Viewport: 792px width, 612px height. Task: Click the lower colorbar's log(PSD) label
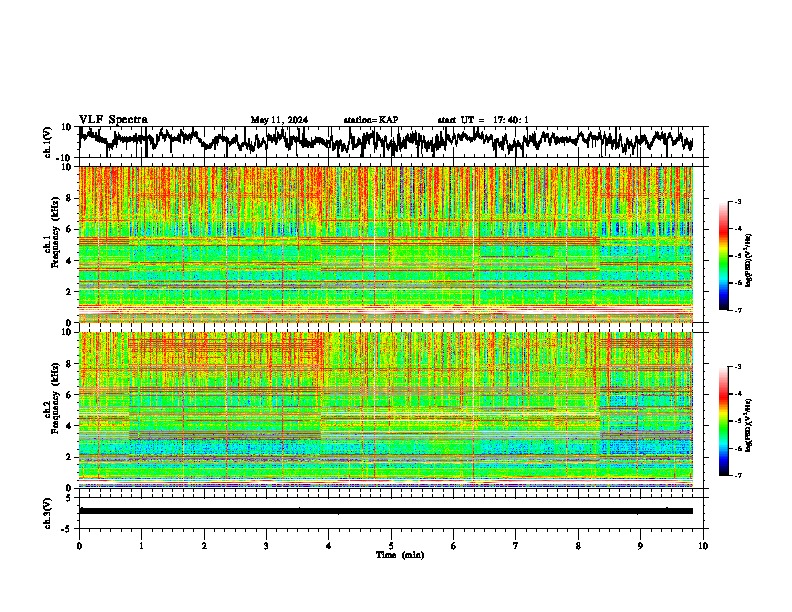pyautogui.click(x=748, y=425)
